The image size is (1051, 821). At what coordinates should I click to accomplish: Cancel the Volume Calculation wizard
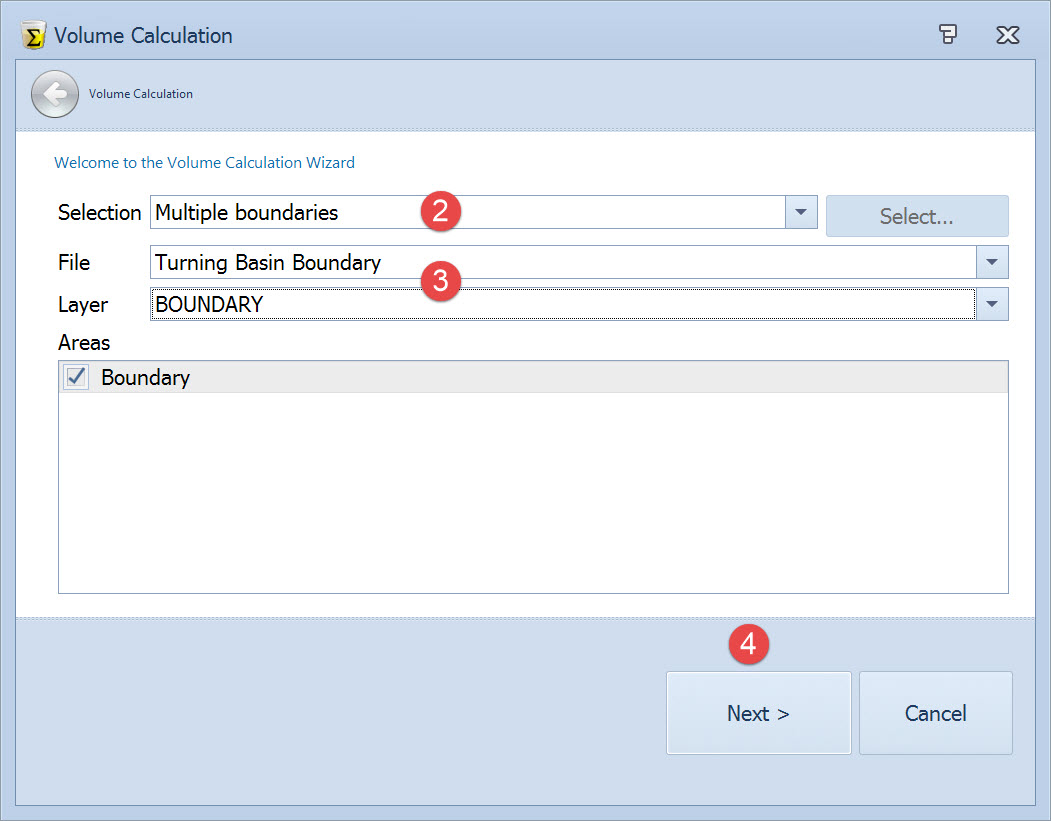pyautogui.click(x=935, y=713)
